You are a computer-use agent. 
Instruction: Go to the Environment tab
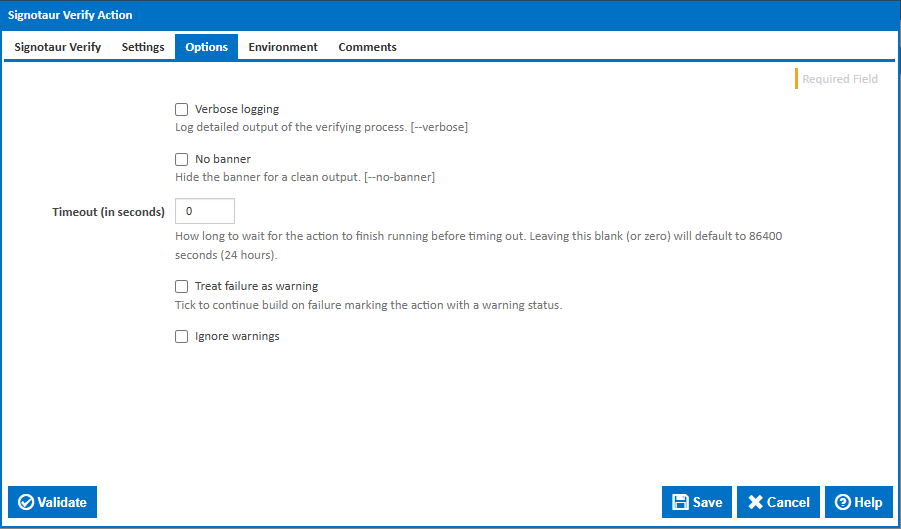tap(283, 47)
